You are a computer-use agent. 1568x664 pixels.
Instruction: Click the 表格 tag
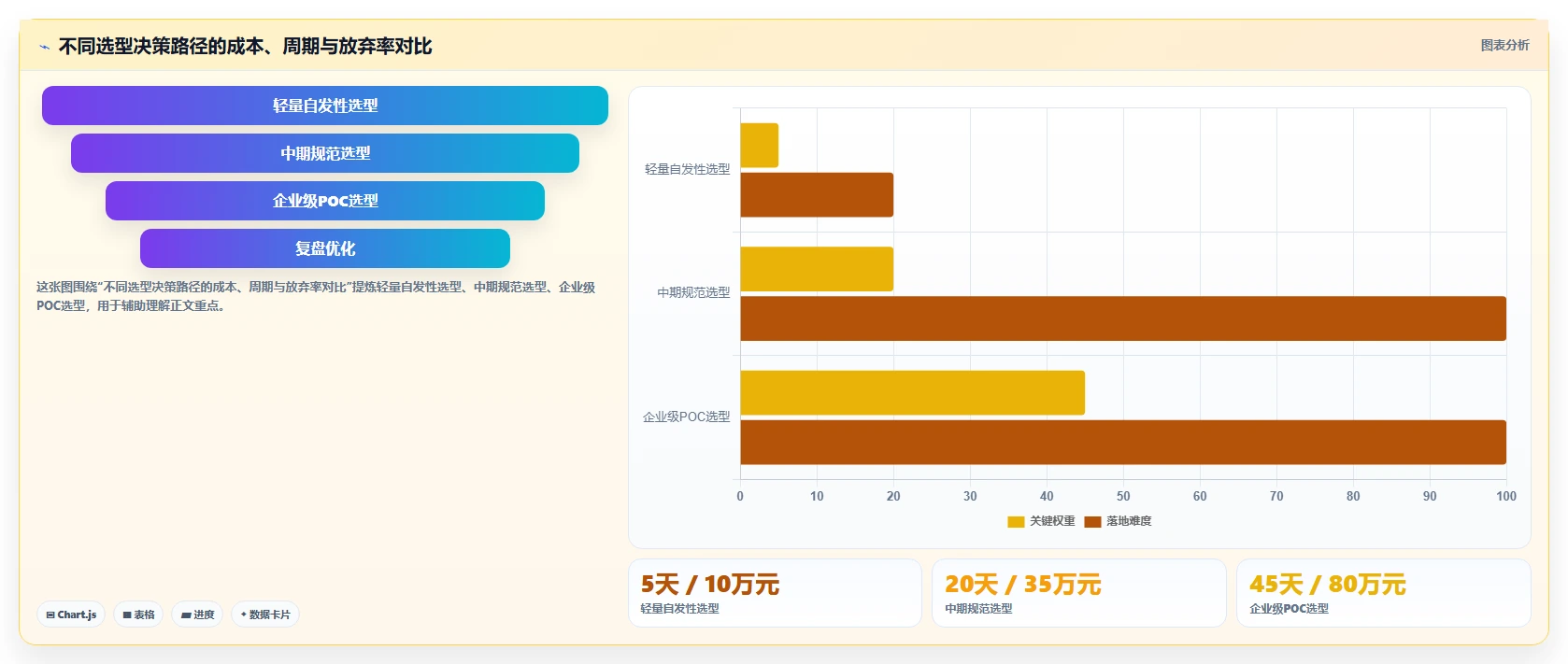138,615
